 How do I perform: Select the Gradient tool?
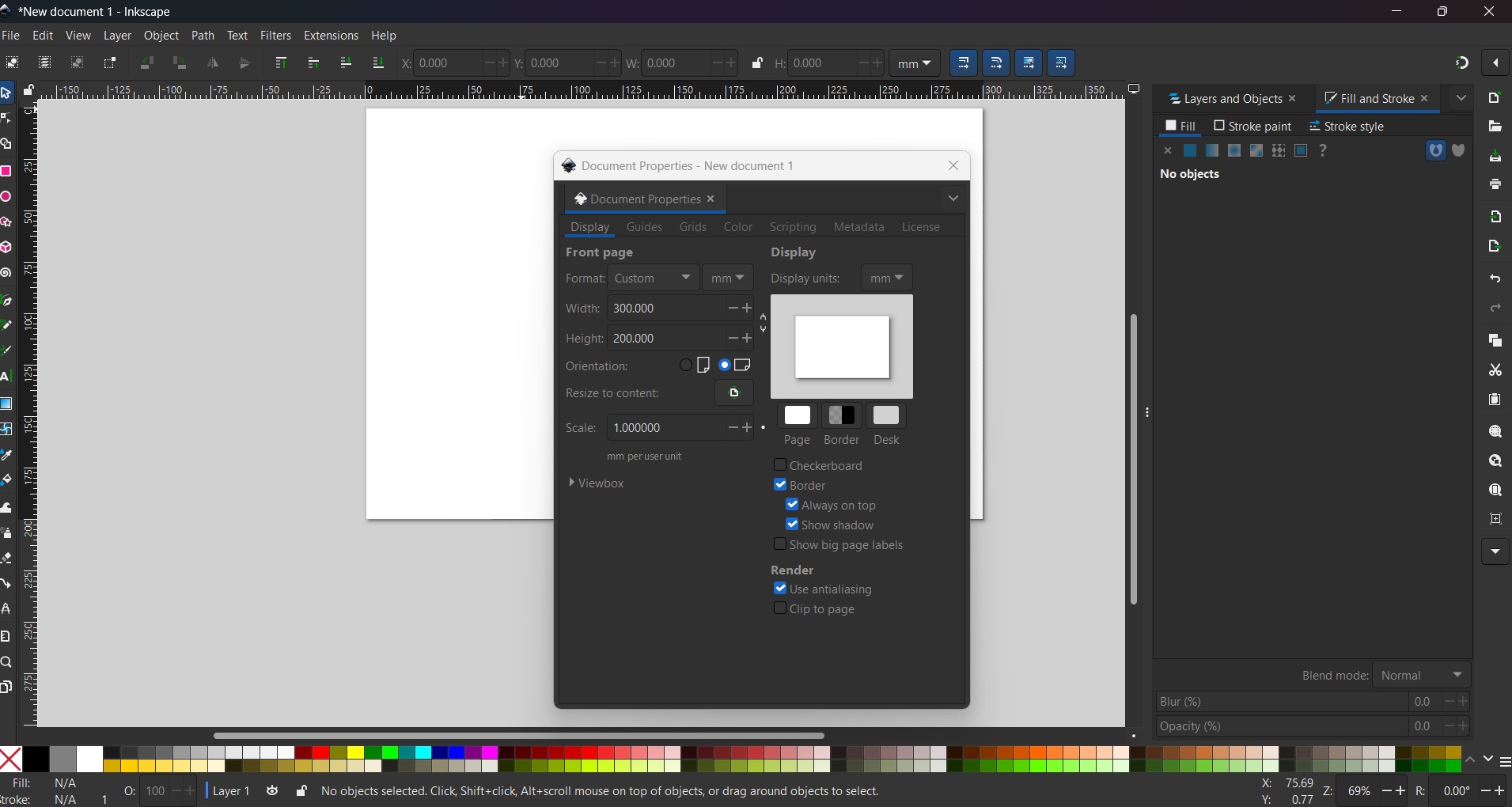pos(6,403)
